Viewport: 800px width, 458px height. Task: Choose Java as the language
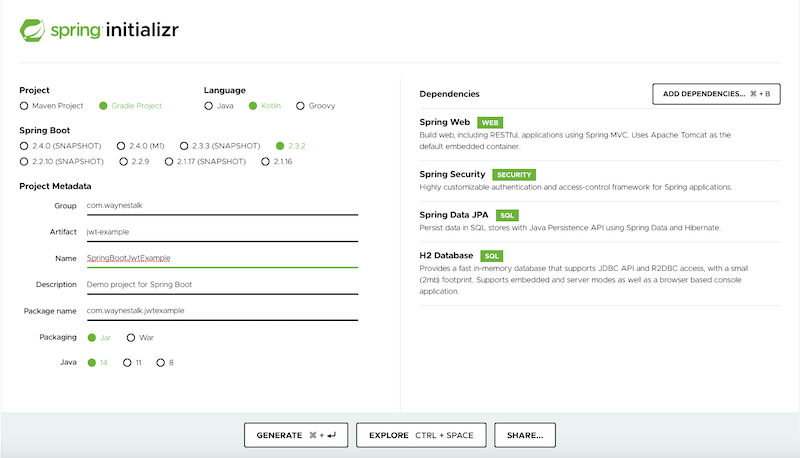coord(208,106)
